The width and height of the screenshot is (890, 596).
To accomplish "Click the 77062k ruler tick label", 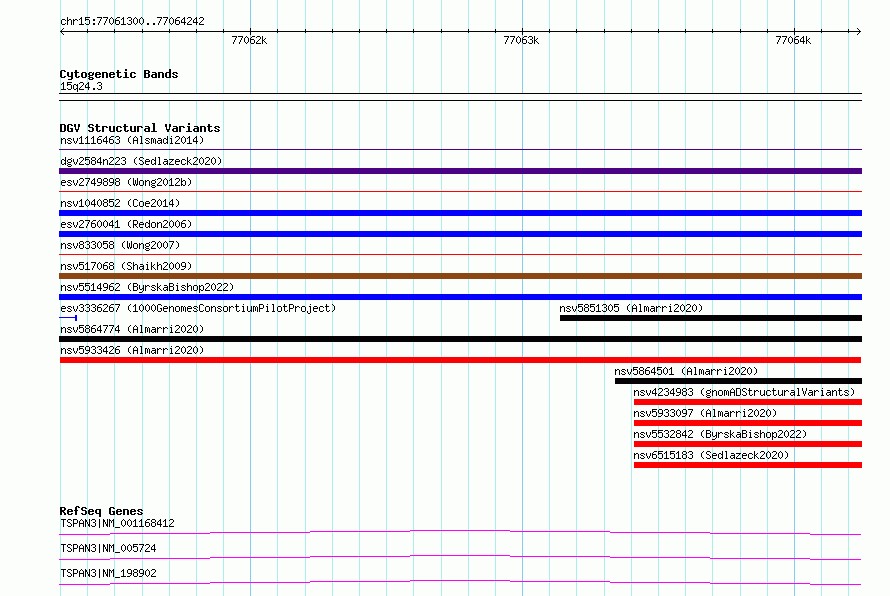I will point(249,40).
